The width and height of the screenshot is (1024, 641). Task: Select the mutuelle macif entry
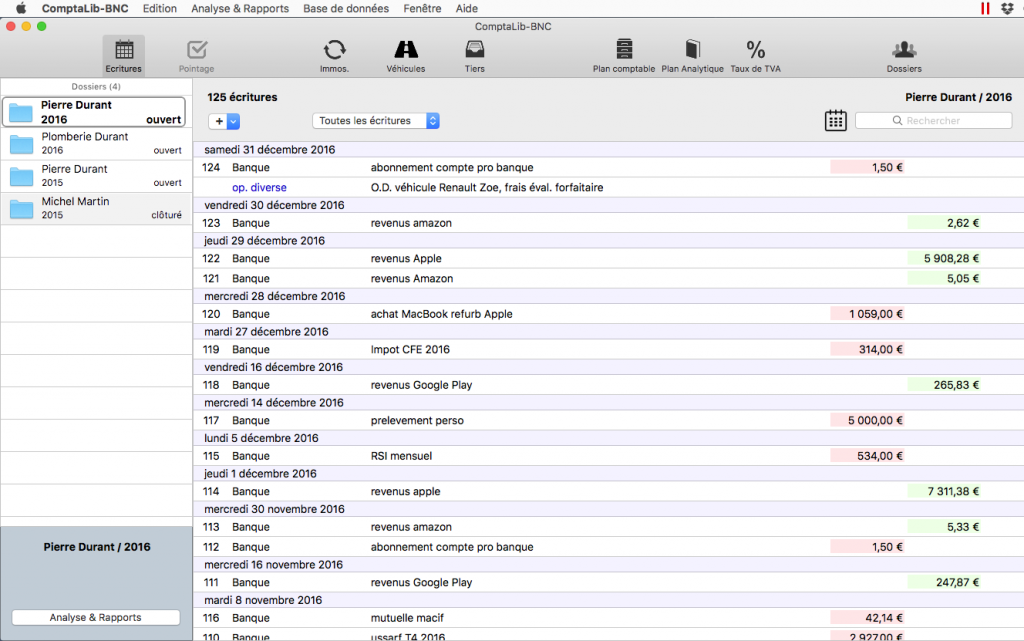point(609,618)
